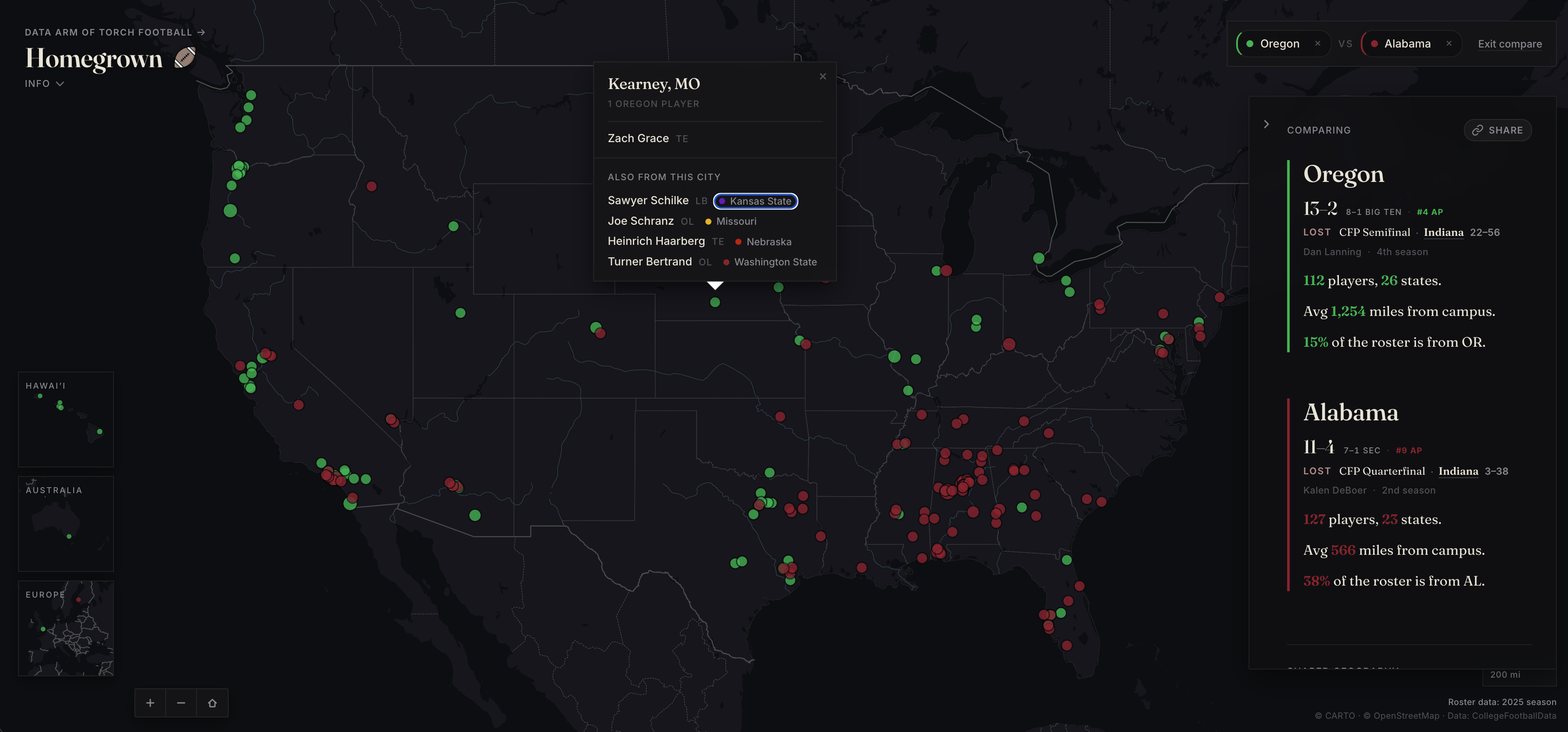1568x732 pixels.
Task: Remove Alabama from the comparison
Action: click(x=1449, y=43)
